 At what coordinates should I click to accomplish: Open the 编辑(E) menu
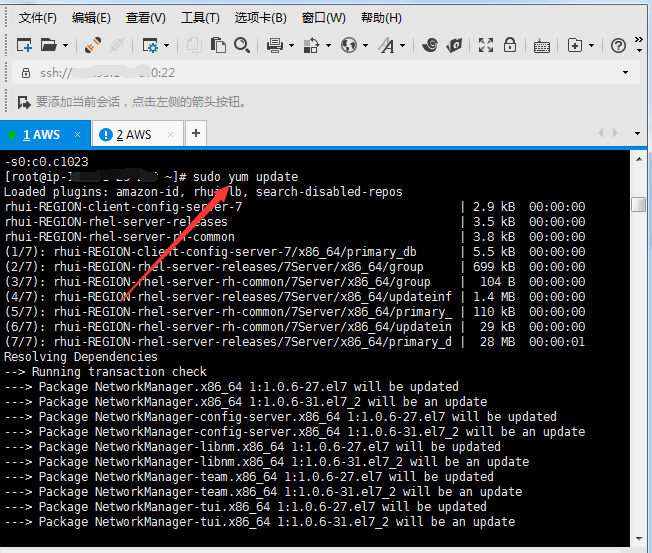[x=91, y=18]
